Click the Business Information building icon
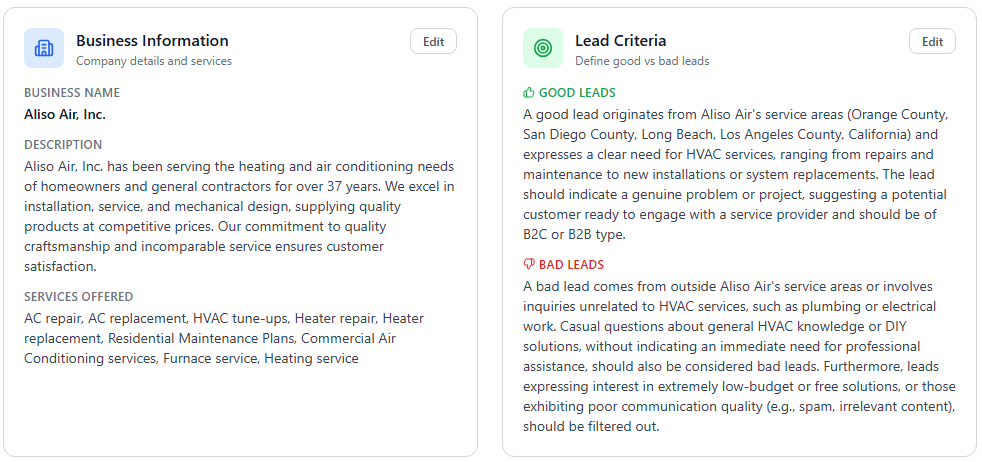The height and width of the screenshot is (462, 982). pos(44,48)
